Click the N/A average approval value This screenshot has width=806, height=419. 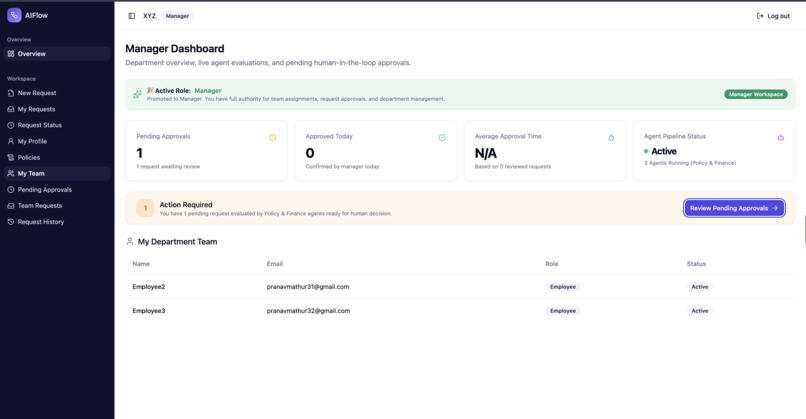(x=485, y=153)
